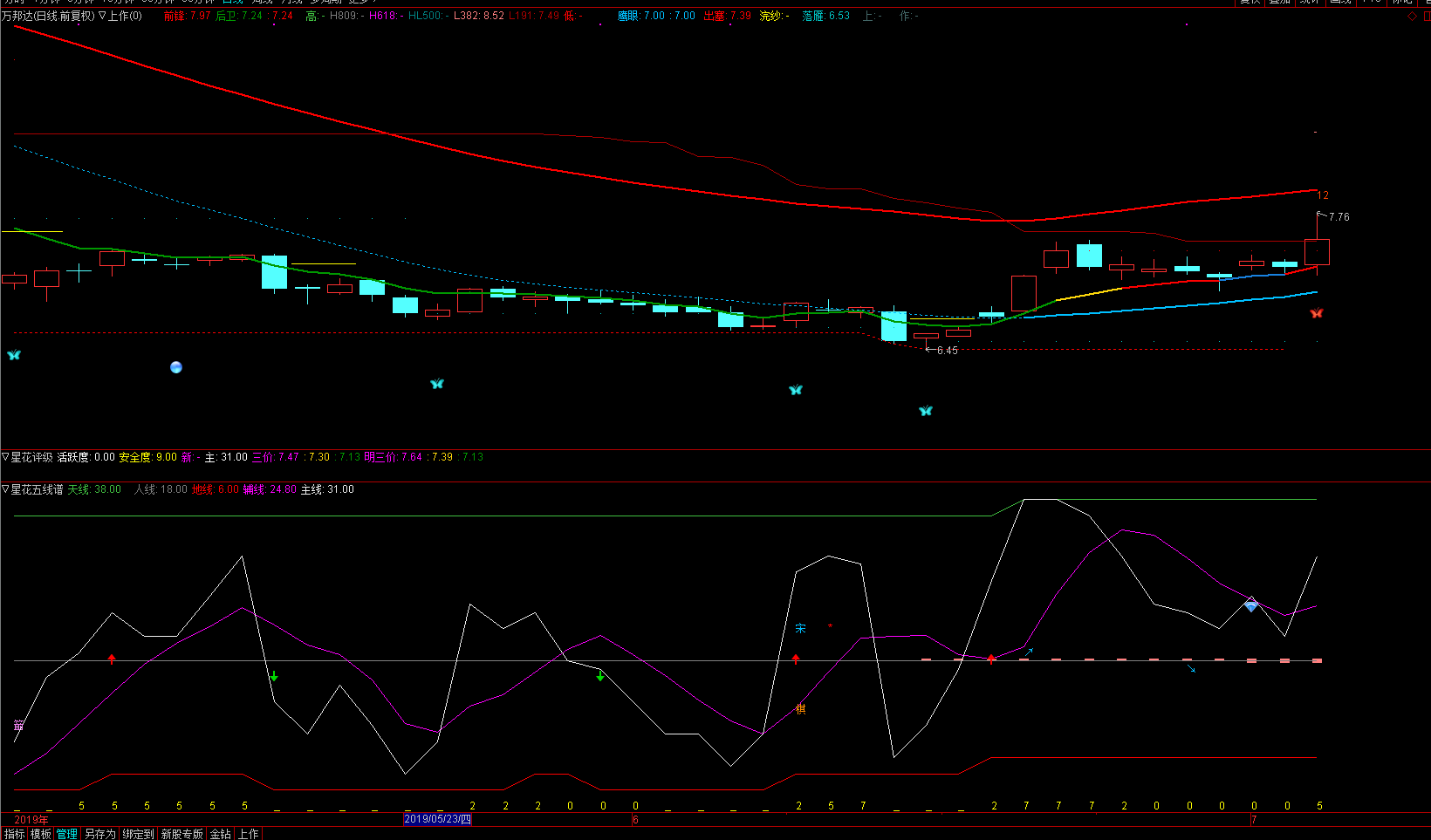Viewport: 1431px width, 840px height.
Task: Click month marker 7 on the time axis
Action: click(x=1254, y=819)
